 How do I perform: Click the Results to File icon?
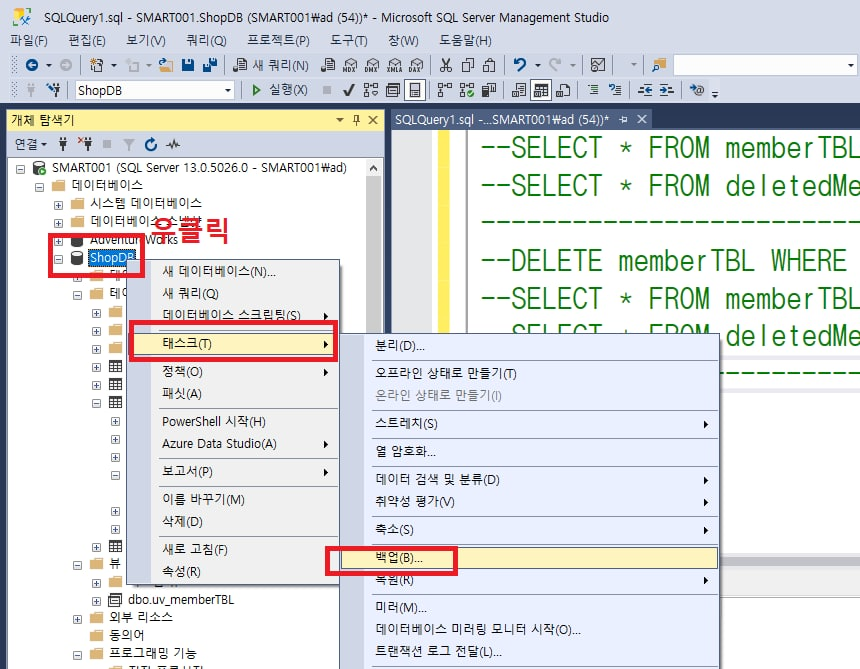point(563,90)
